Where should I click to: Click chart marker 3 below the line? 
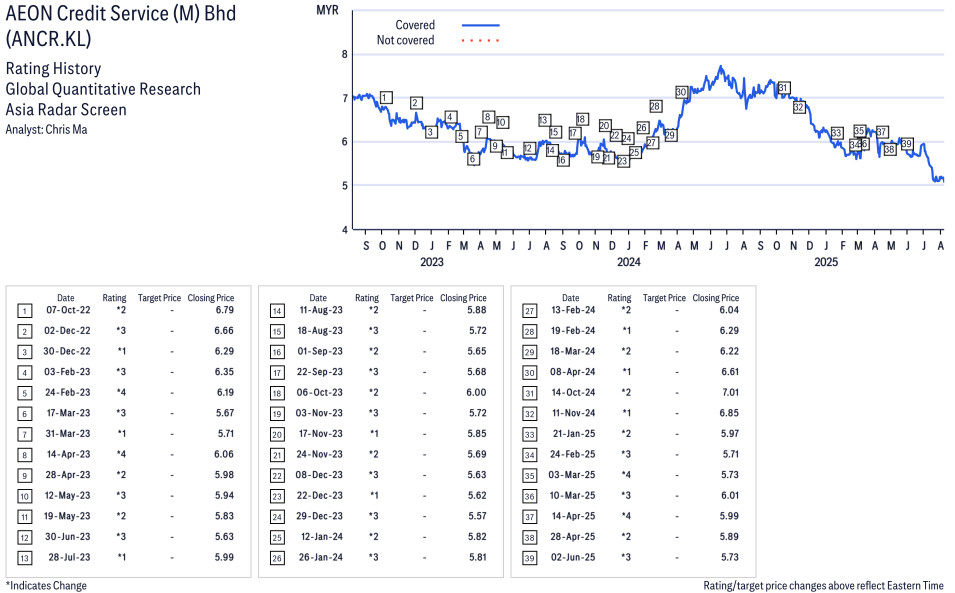click(431, 132)
